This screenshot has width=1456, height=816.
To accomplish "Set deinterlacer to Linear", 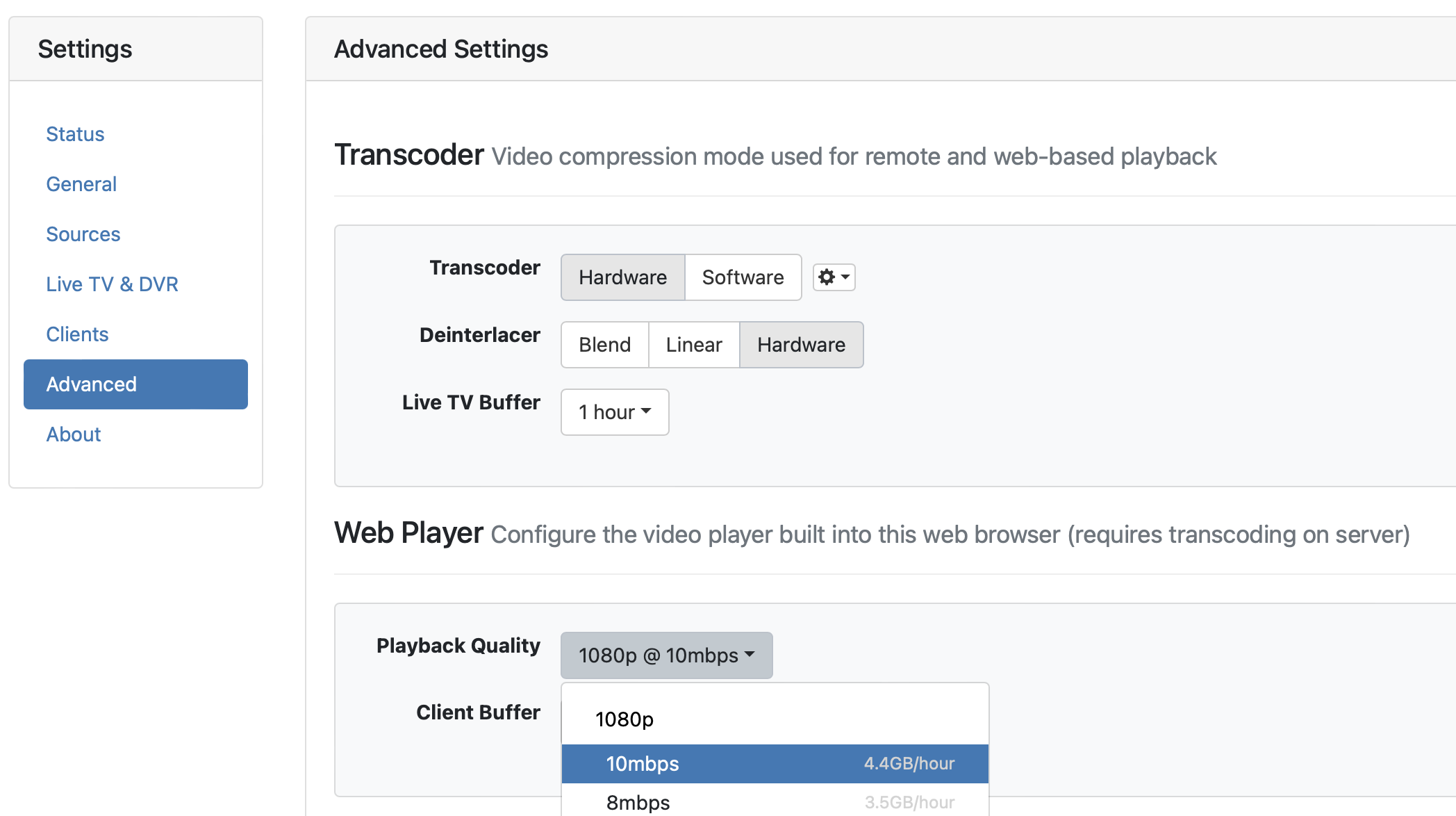I will coord(693,345).
